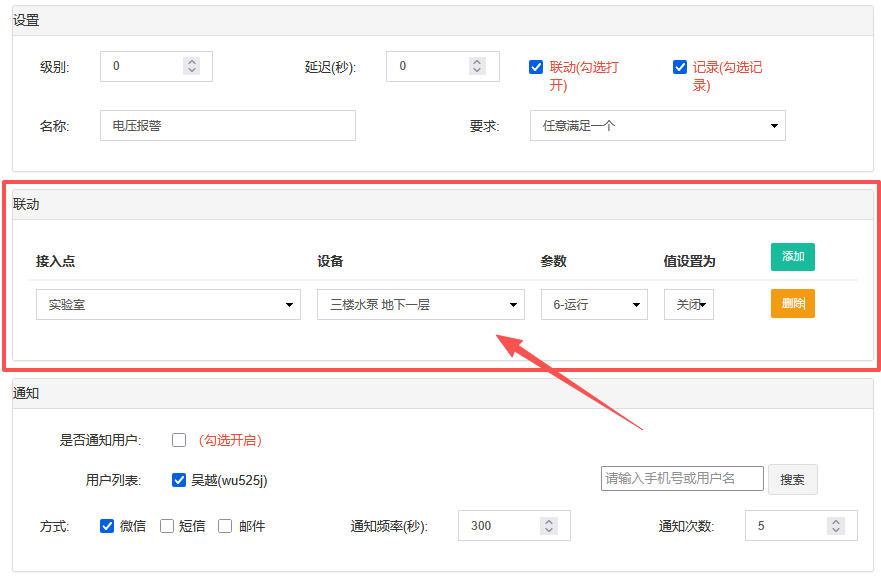Viewport: 881px width, 578px height.
Task: Click the orange 删除 button
Action: click(792, 303)
